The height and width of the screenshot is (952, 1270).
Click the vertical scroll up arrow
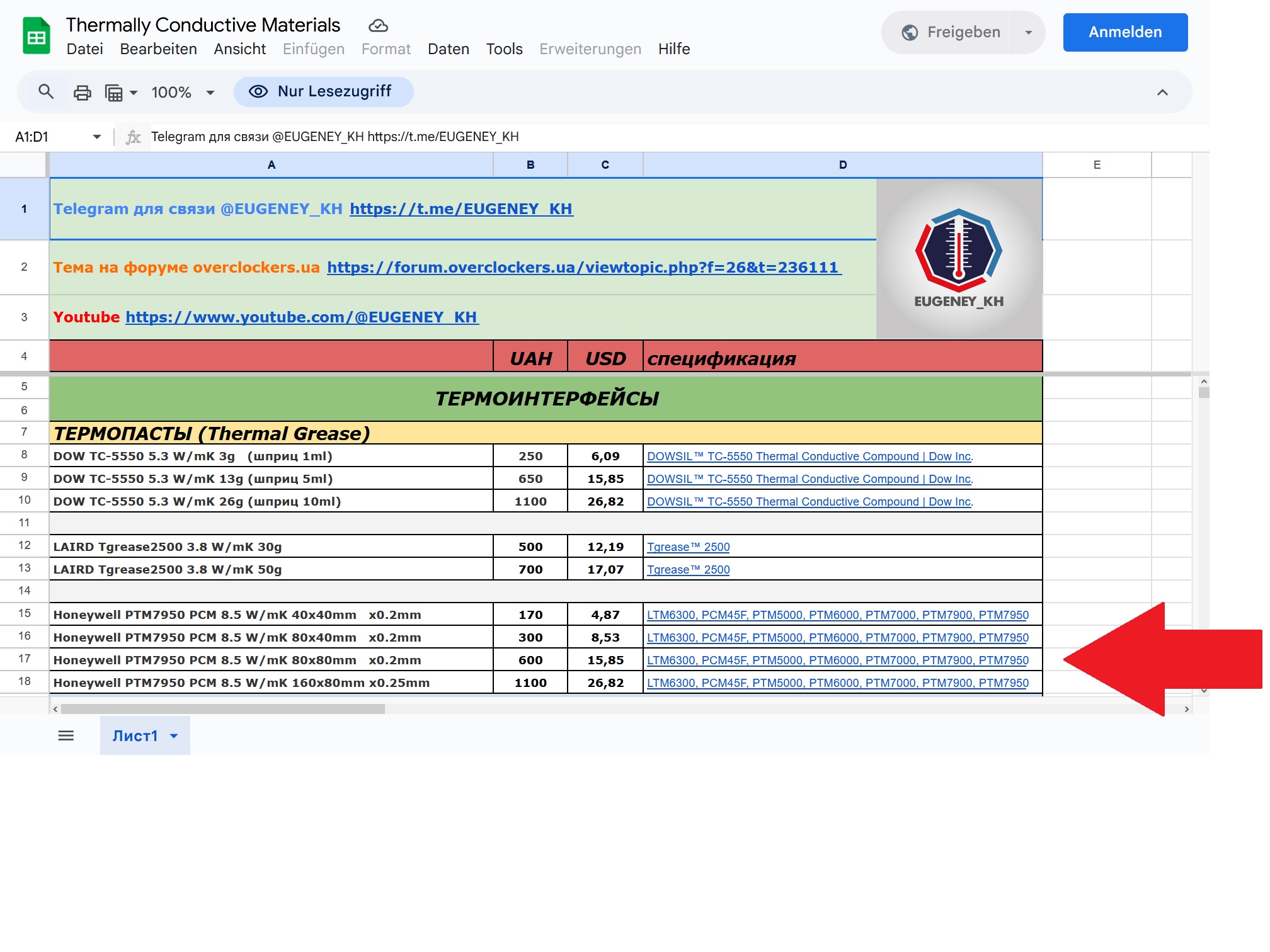pyautogui.click(x=1204, y=382)
